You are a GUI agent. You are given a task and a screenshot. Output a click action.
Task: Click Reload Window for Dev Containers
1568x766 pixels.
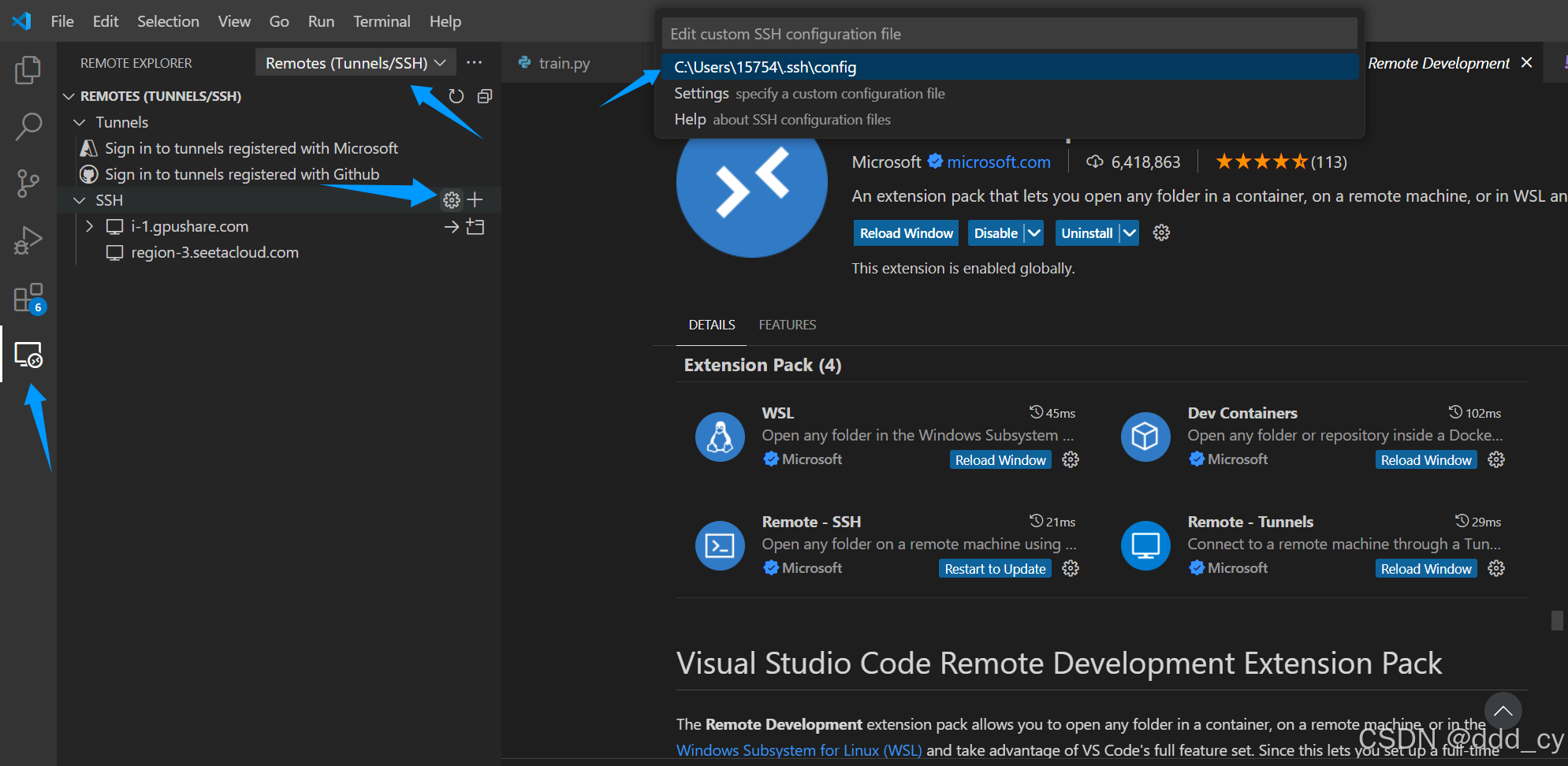click(1426, 460)
